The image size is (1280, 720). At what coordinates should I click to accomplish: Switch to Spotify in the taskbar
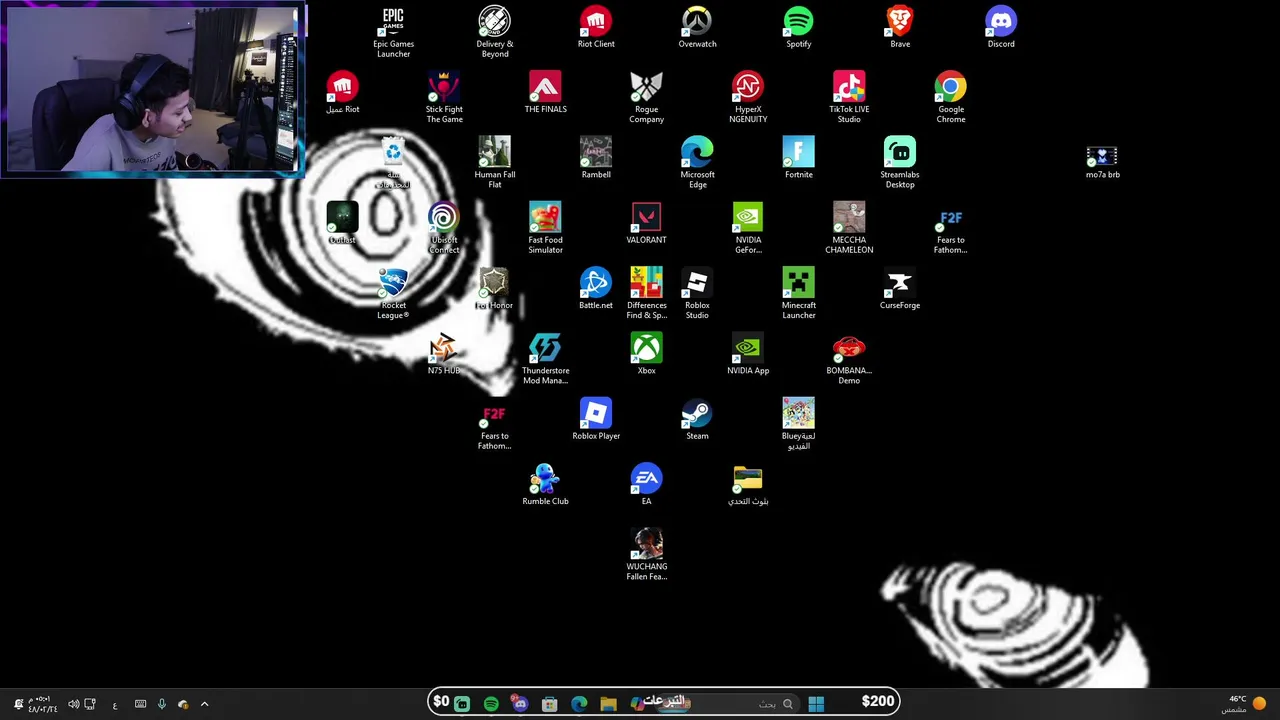(491, 704)
